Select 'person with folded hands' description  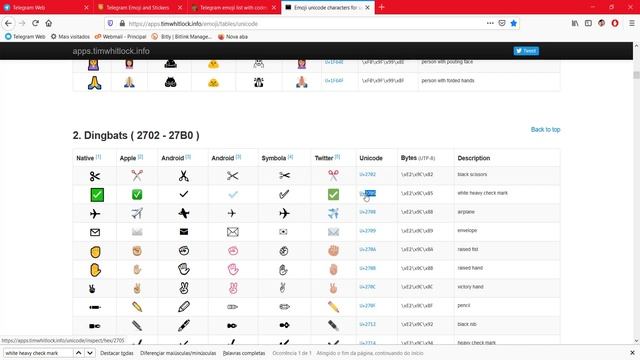[448, 80]
